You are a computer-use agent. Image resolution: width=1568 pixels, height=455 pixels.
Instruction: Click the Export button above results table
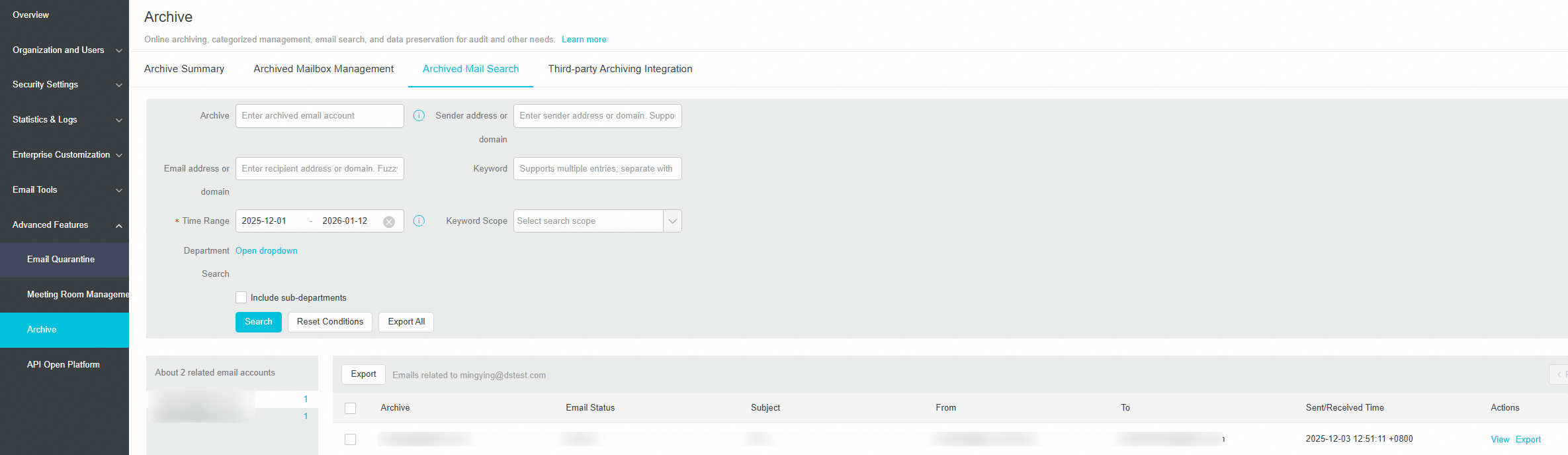coord(363,374)
